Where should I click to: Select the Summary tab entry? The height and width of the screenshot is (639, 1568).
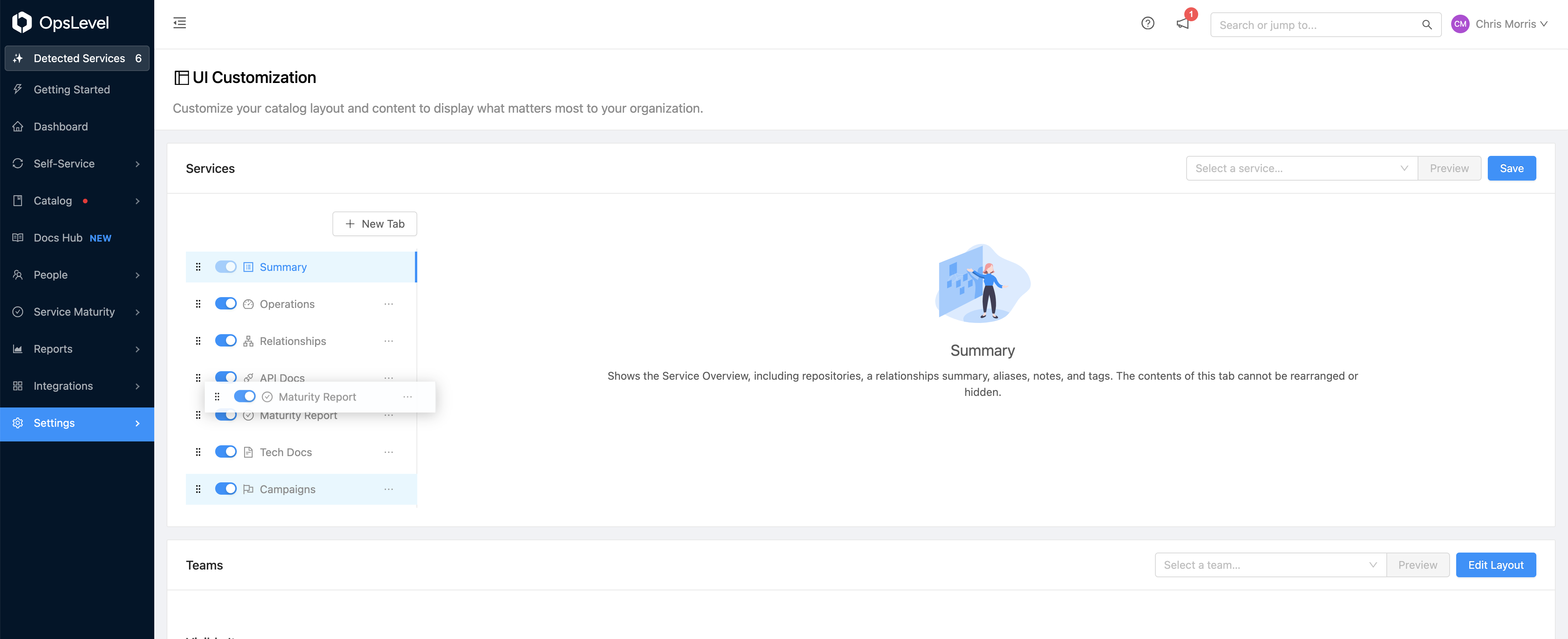coord(301,267)
